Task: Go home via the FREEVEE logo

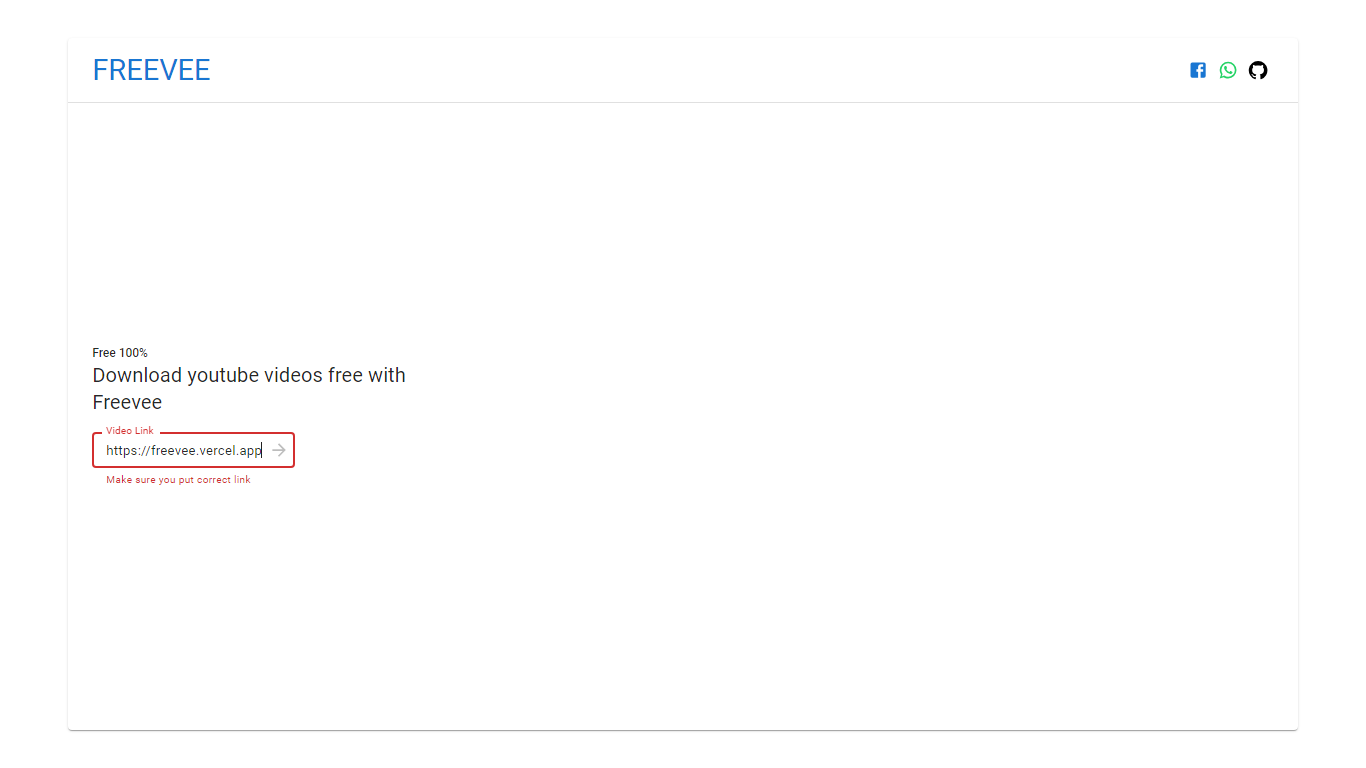Action: [x=151, y=70]
